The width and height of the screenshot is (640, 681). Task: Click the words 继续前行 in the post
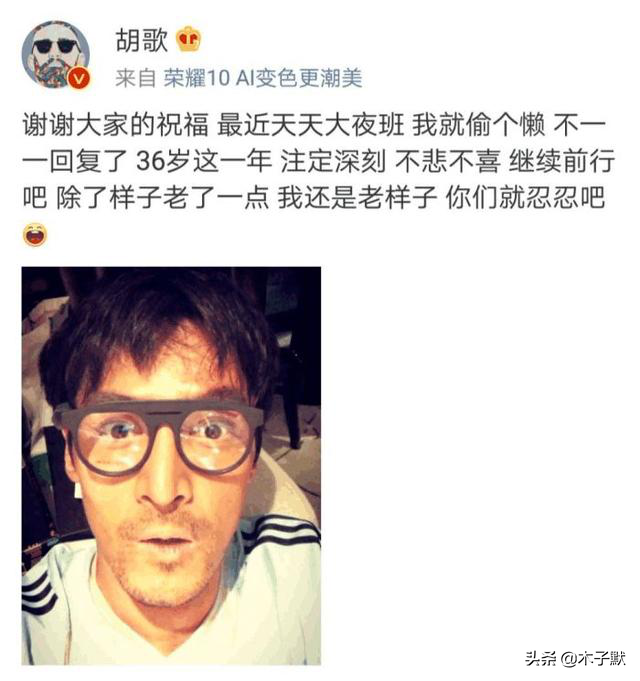click(562, 161)
